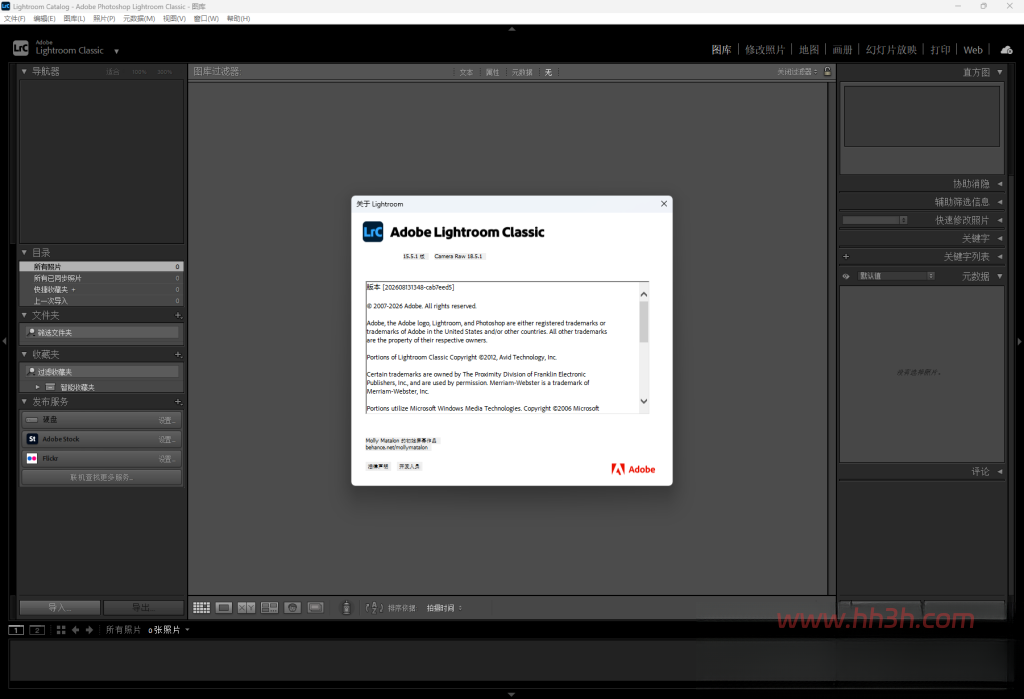This screenshot has width=1024, height=699.
Task: Select the painter spray can tool
Action: [x=346, y=608]
